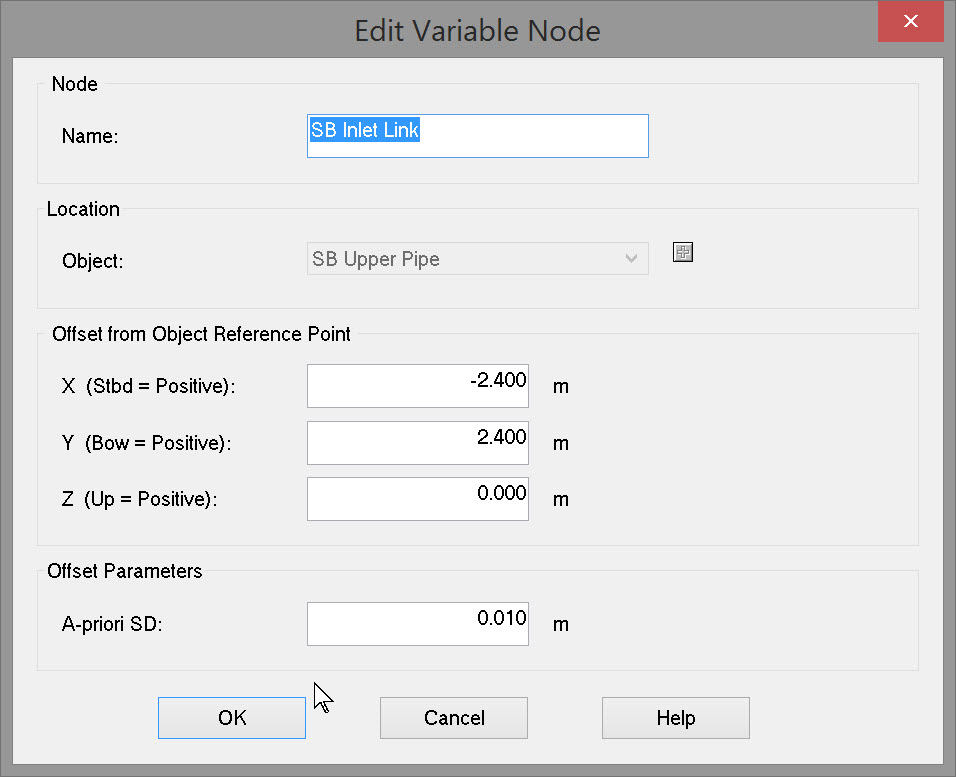Click the Name field containing SB Inlet Link
The height and width of the screenshot is (777, 956).
point(477,136)
